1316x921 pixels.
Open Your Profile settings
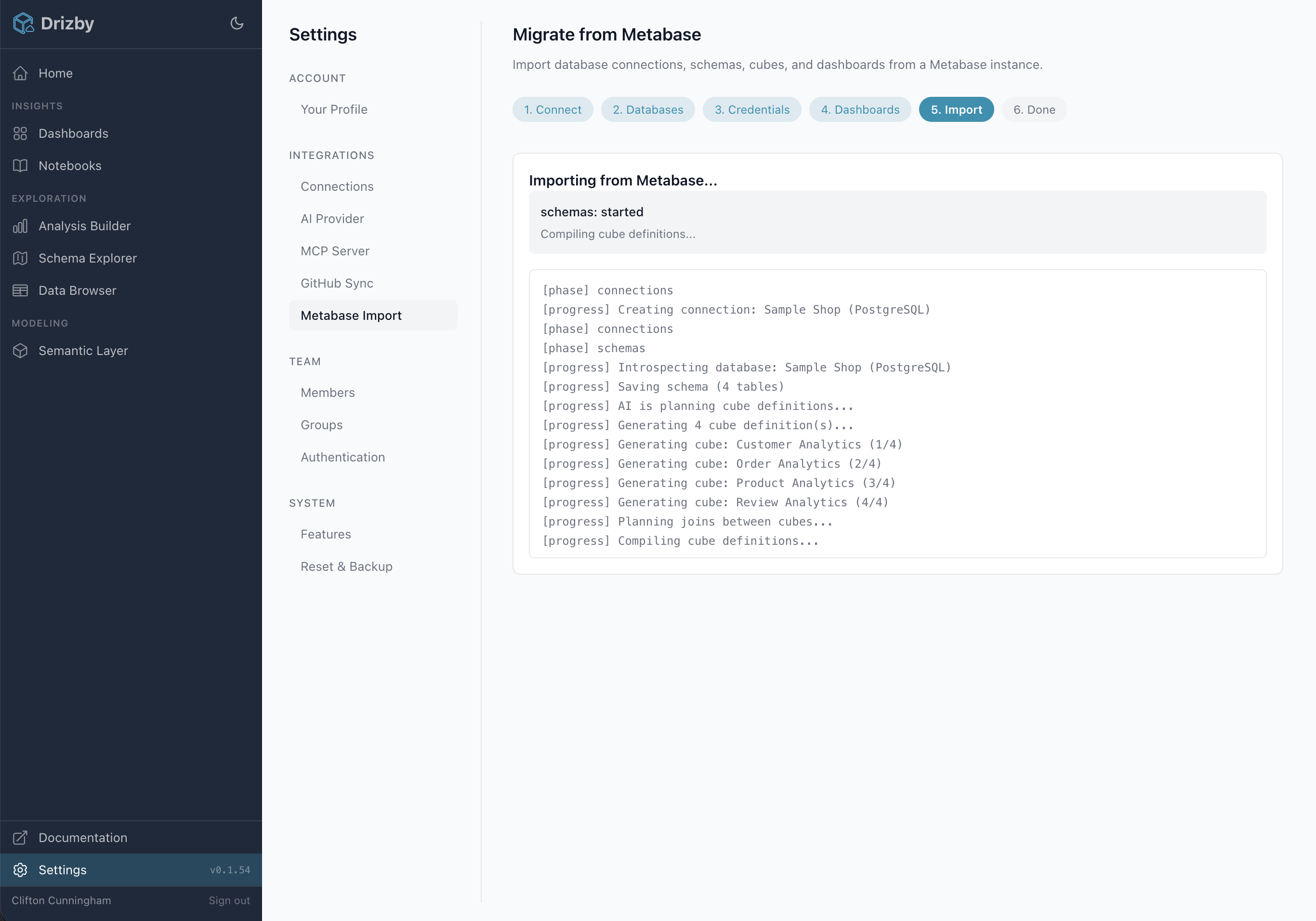334,109
